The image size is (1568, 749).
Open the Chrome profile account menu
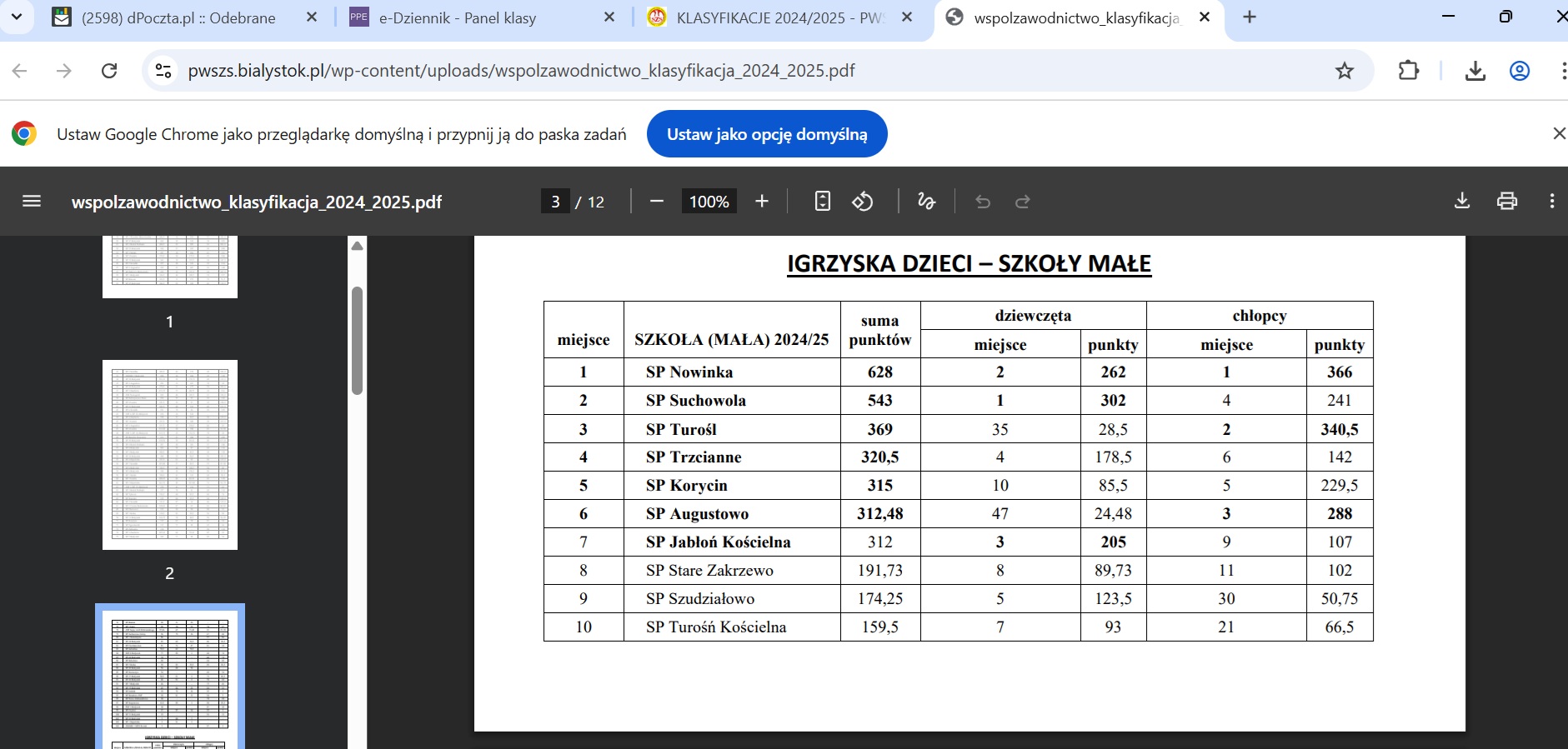coord(1520,71)
